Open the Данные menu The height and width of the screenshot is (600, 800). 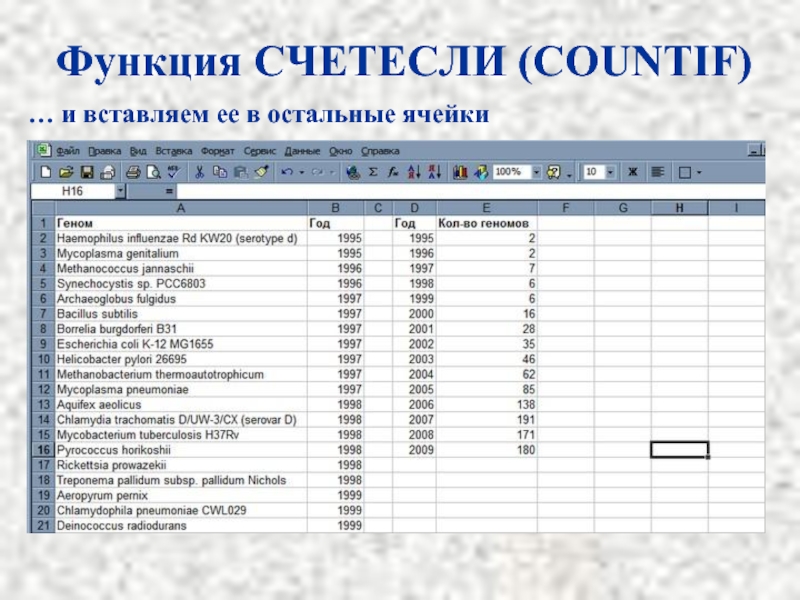point(302,151)
